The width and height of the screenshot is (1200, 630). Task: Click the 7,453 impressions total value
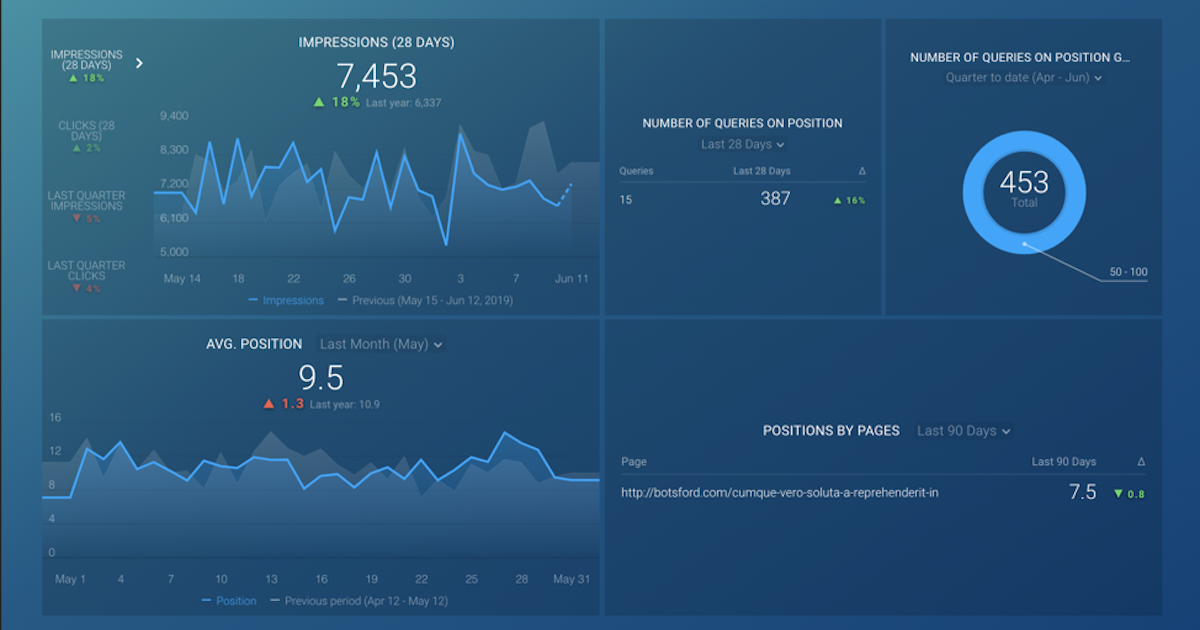[376, 76]
